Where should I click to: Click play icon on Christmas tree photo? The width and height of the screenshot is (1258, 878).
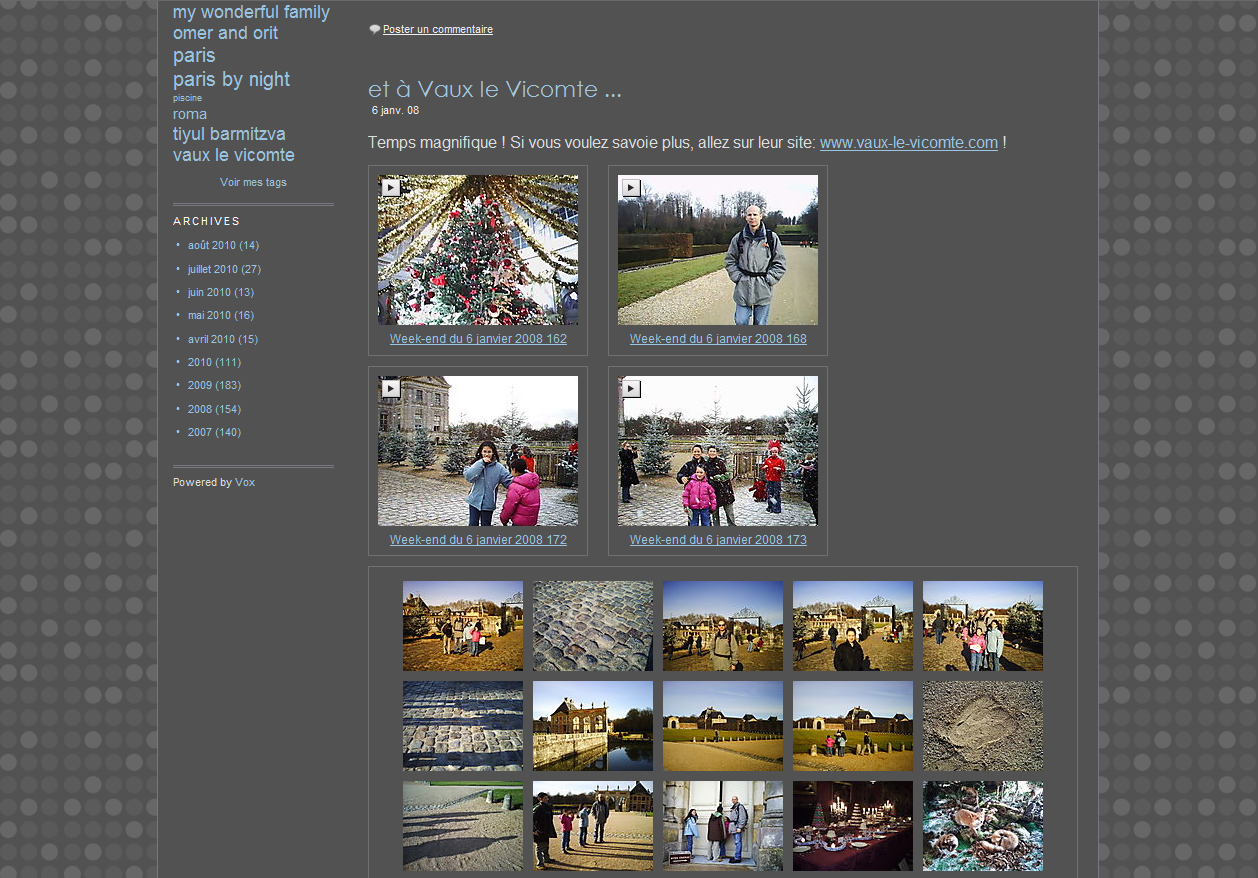pos(390,187)
